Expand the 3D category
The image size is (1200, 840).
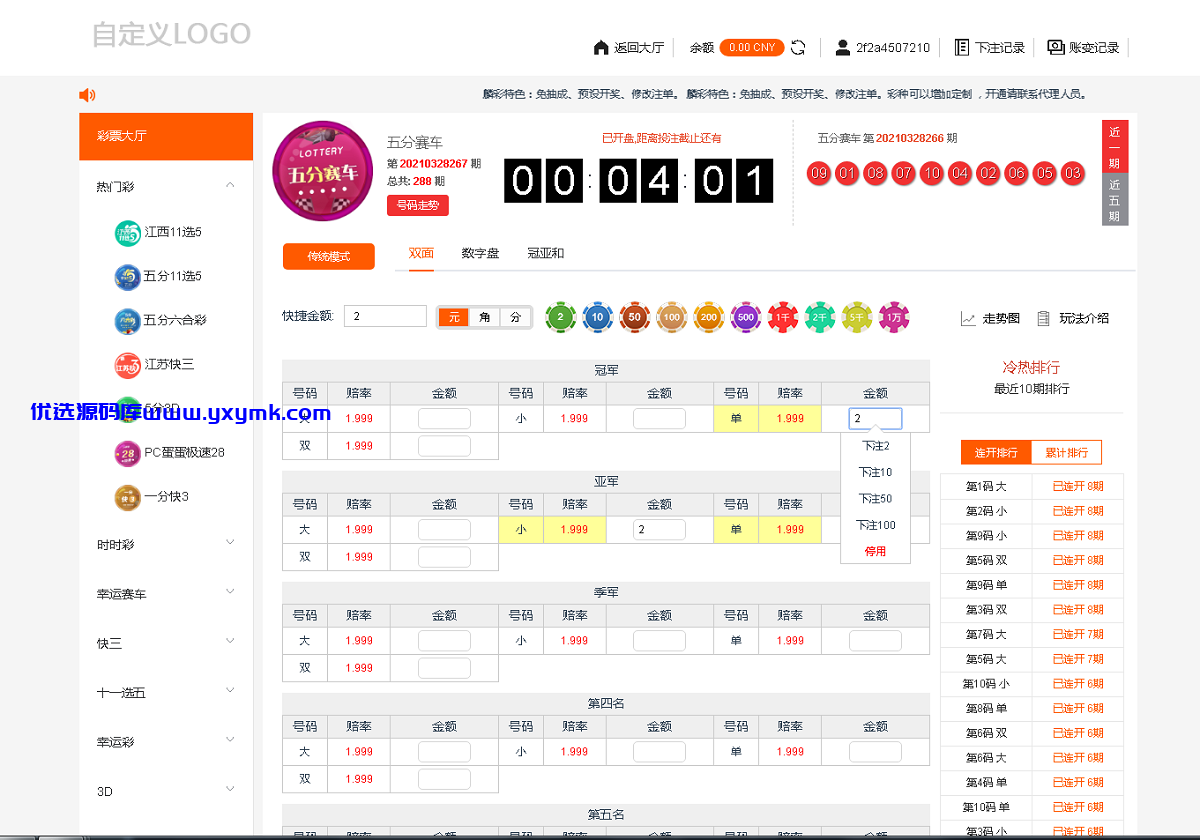[231, 790]
